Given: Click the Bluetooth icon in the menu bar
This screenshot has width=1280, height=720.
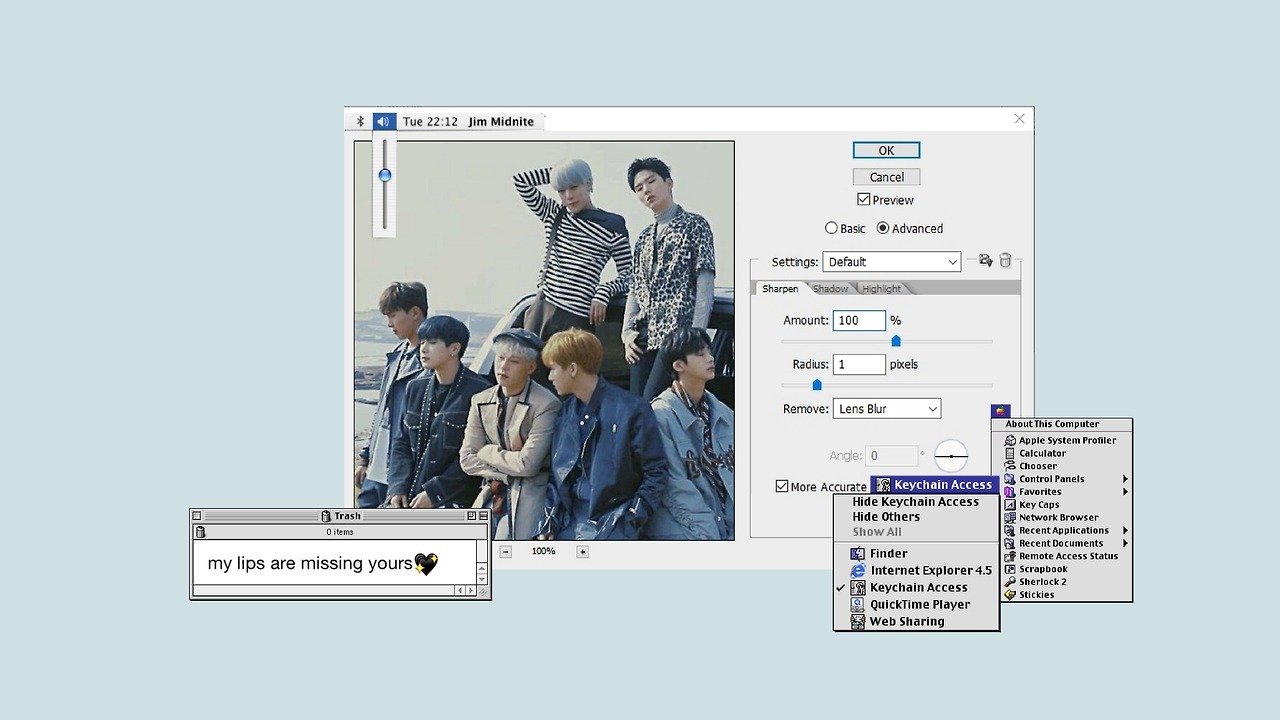Looking at the screenshot, I should pos(361,121).
